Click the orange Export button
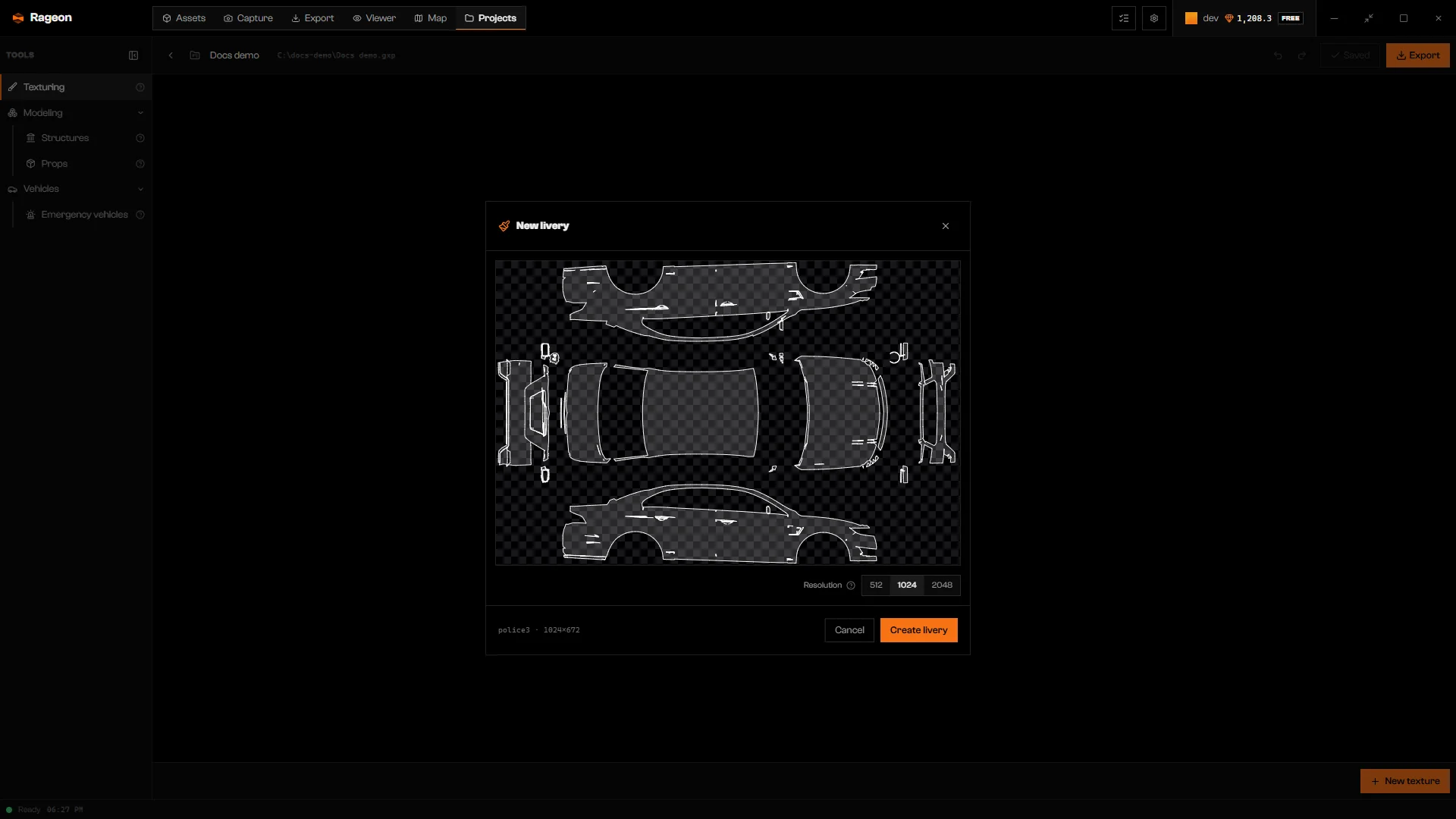Image resolution: width=1456 pixels, height=819 pixels. (x=1417, y=55)
